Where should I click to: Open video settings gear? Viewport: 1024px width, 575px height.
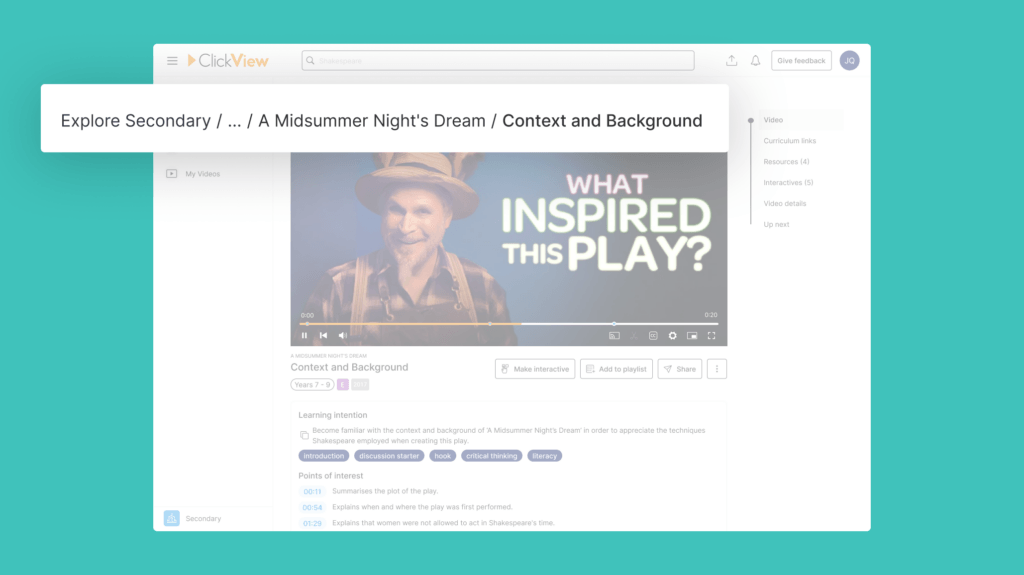[x=672, y=336]
